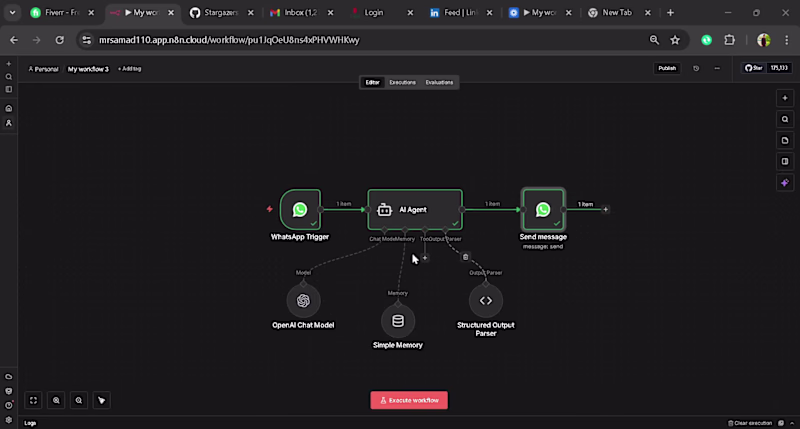The width and height of the screenshot is (800, 429).
Task: Switch to the Fiverr browser tab
Action: (61, 13)
